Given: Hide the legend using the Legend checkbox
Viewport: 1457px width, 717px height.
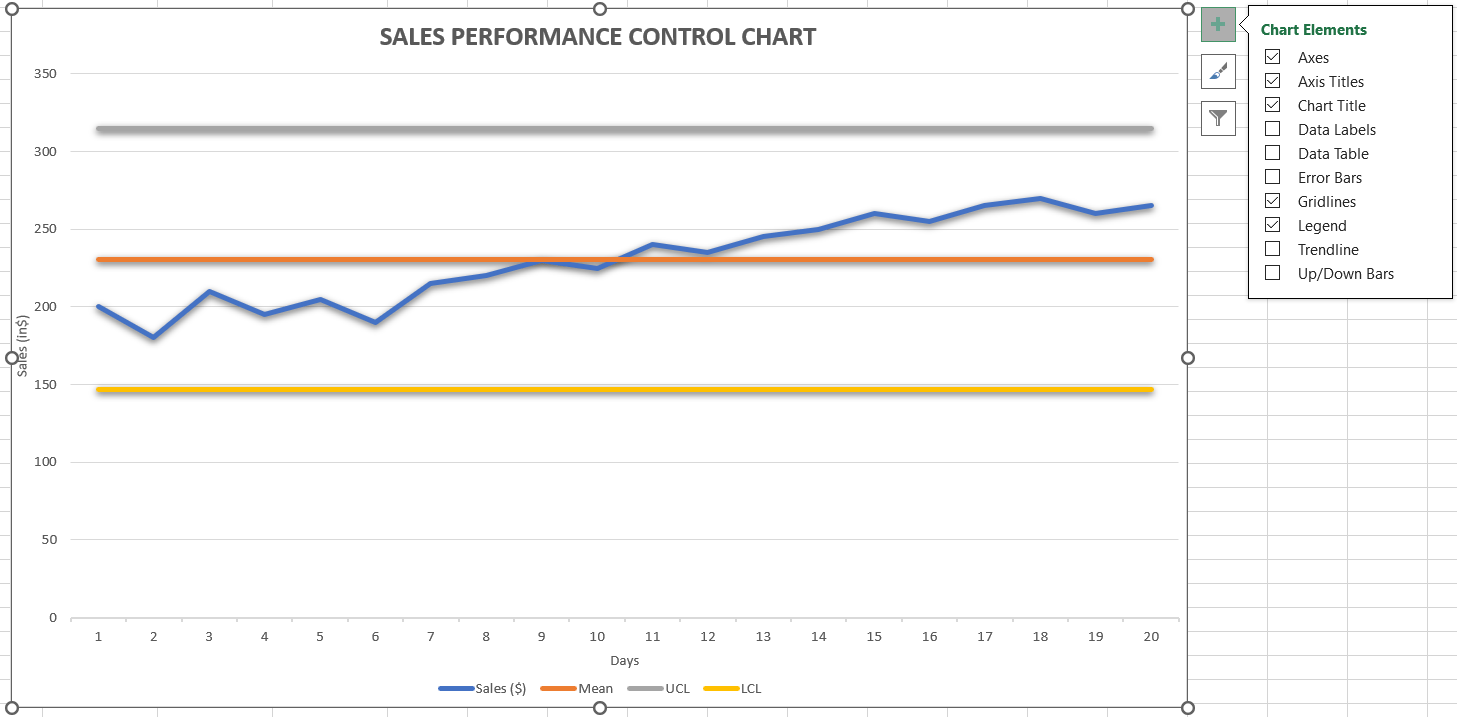Looking at the screenshot, I should point(1273,225).
